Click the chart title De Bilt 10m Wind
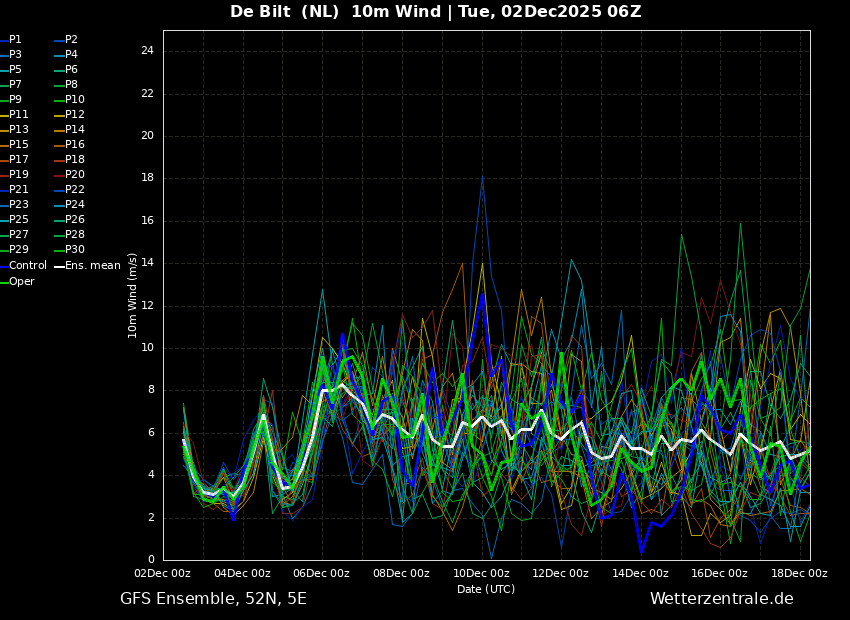Screen dimensions: 850x620 (x=435, y=12)
